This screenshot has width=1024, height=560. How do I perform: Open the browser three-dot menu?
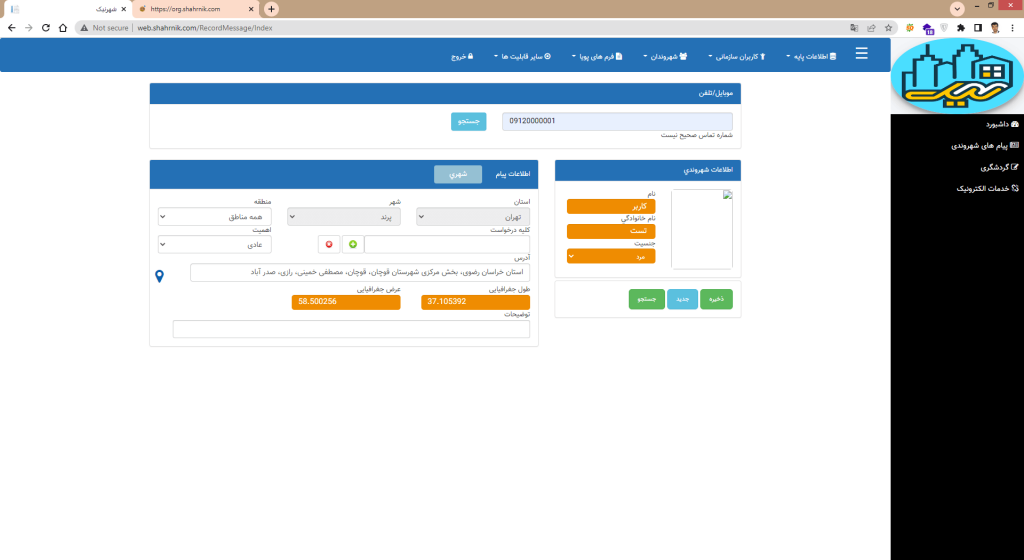coord(1012,28)
